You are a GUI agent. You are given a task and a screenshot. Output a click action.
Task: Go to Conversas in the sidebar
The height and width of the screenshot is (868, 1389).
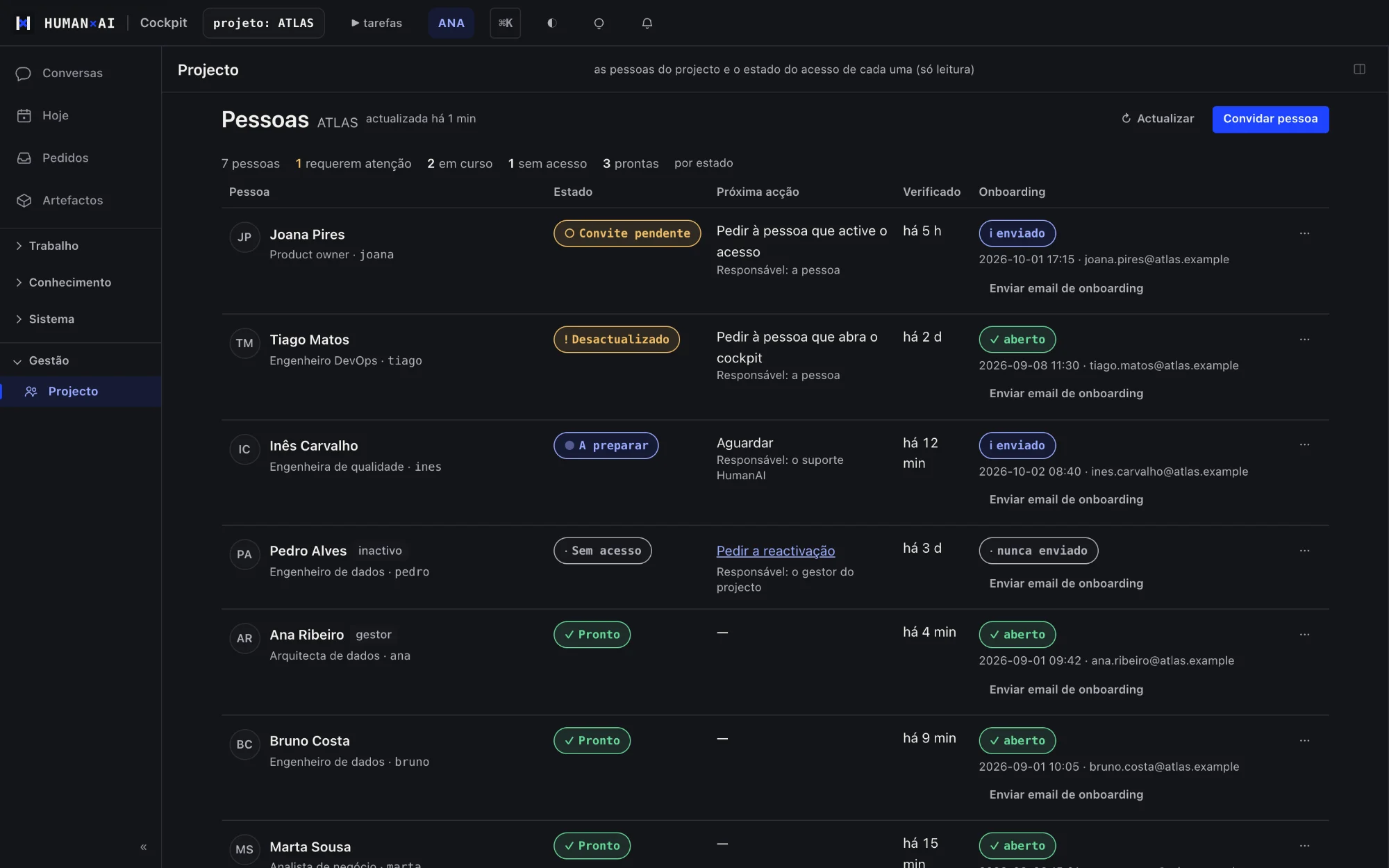[x=81, y=73]
